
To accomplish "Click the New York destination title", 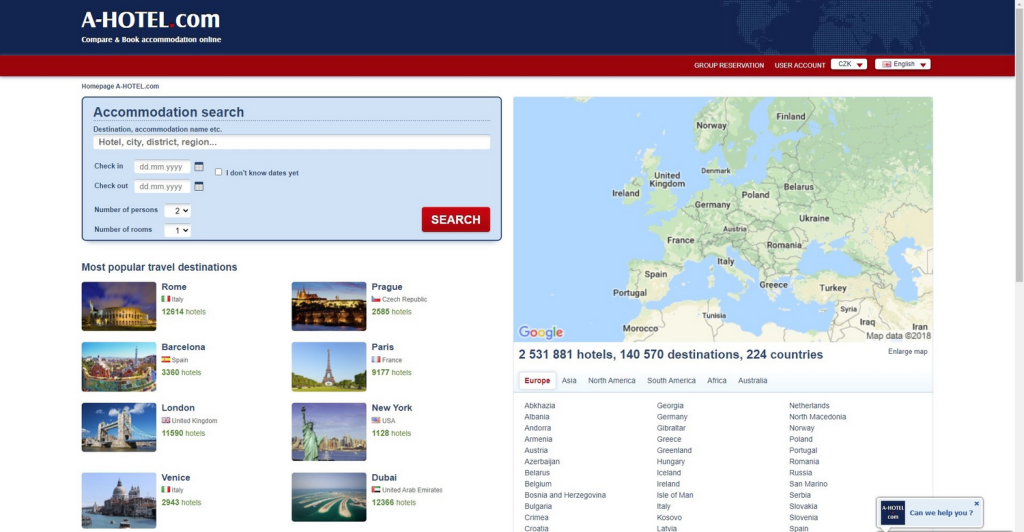I will tap(392, 407).
